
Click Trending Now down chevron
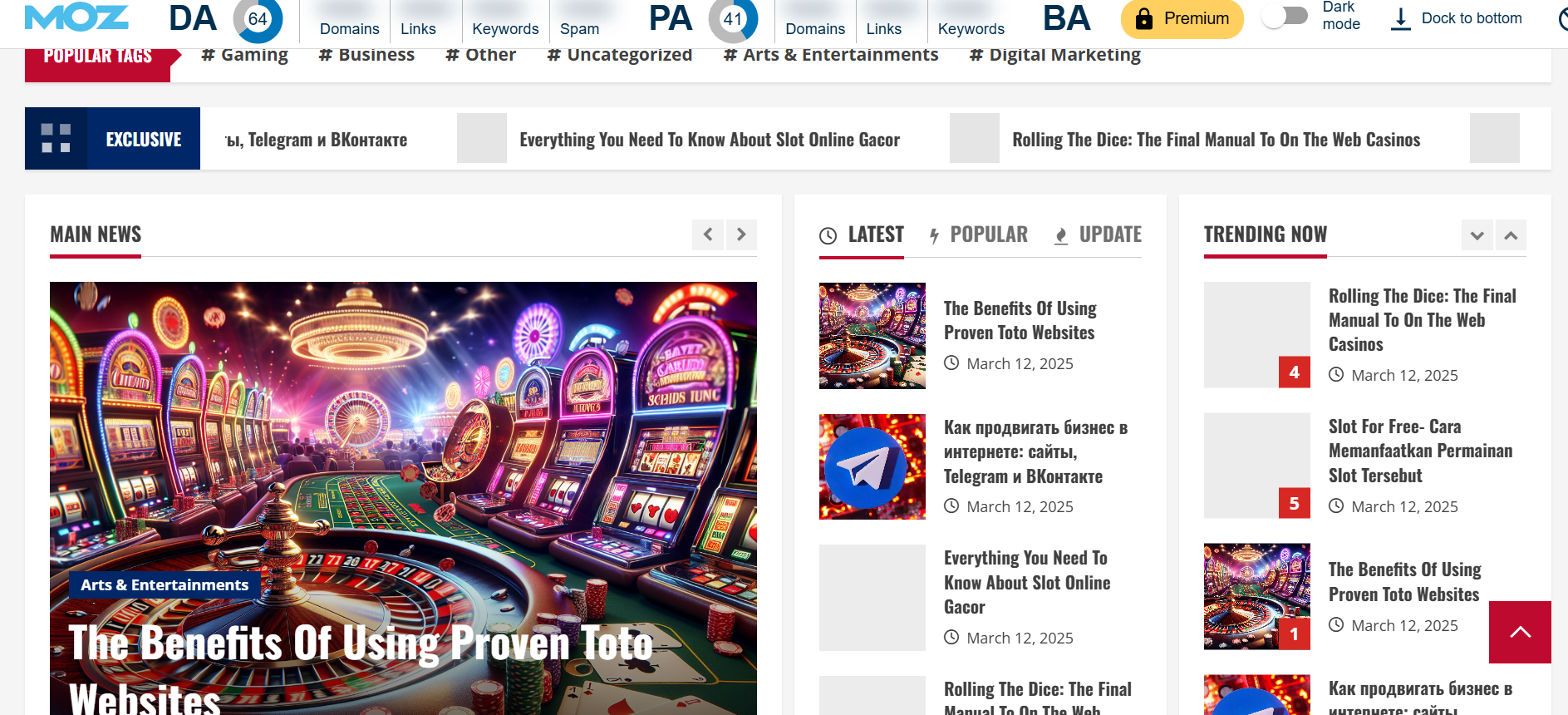click(x=1477, y=235)
